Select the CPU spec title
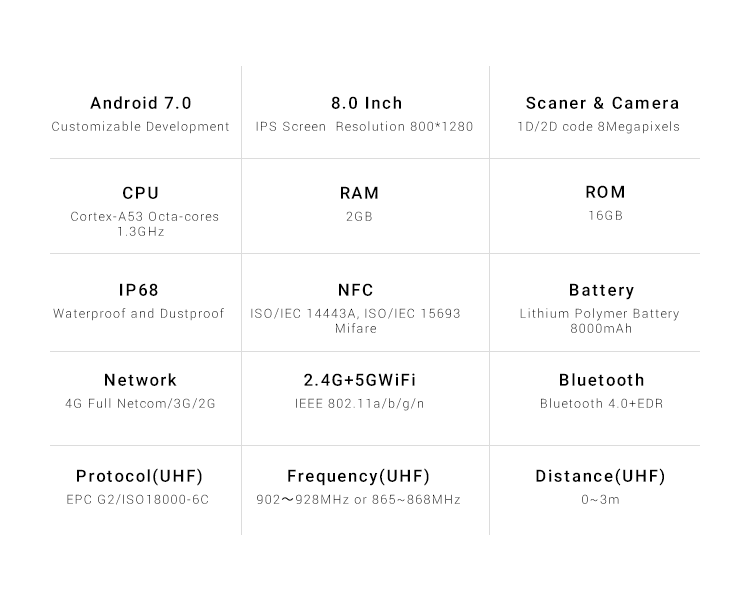The height and width of the screenshot is (600, 750). click(141, 193)
